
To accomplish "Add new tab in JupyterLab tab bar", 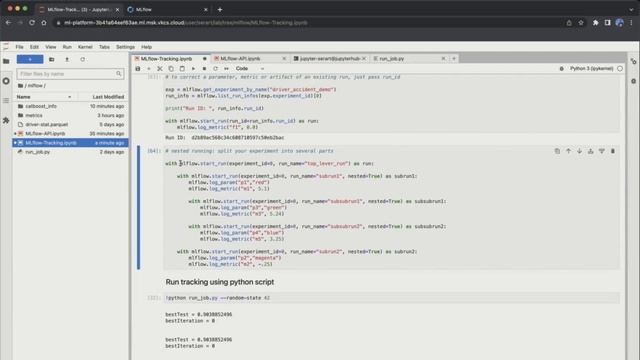I will point(454,59).
